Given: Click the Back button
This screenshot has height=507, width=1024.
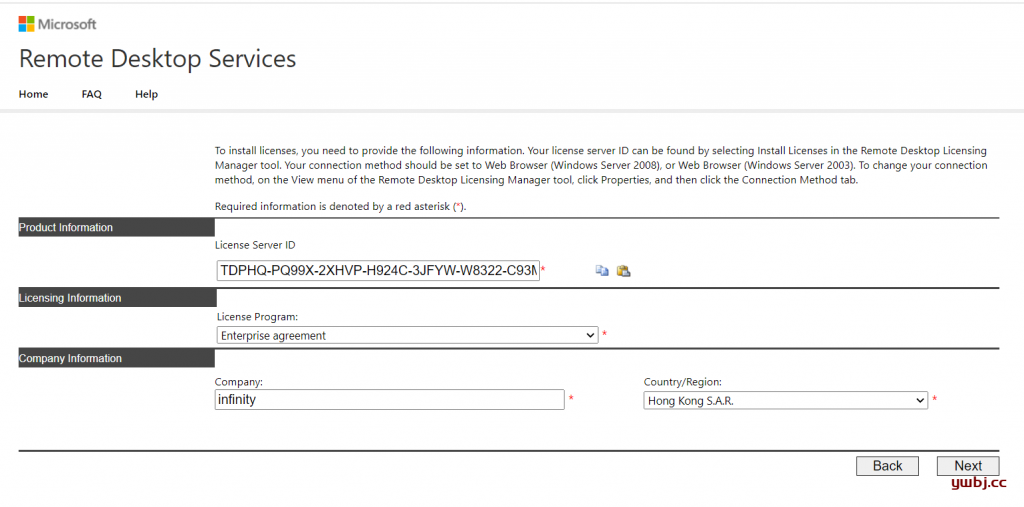Looking at the screenshot, I should (888, 466).
